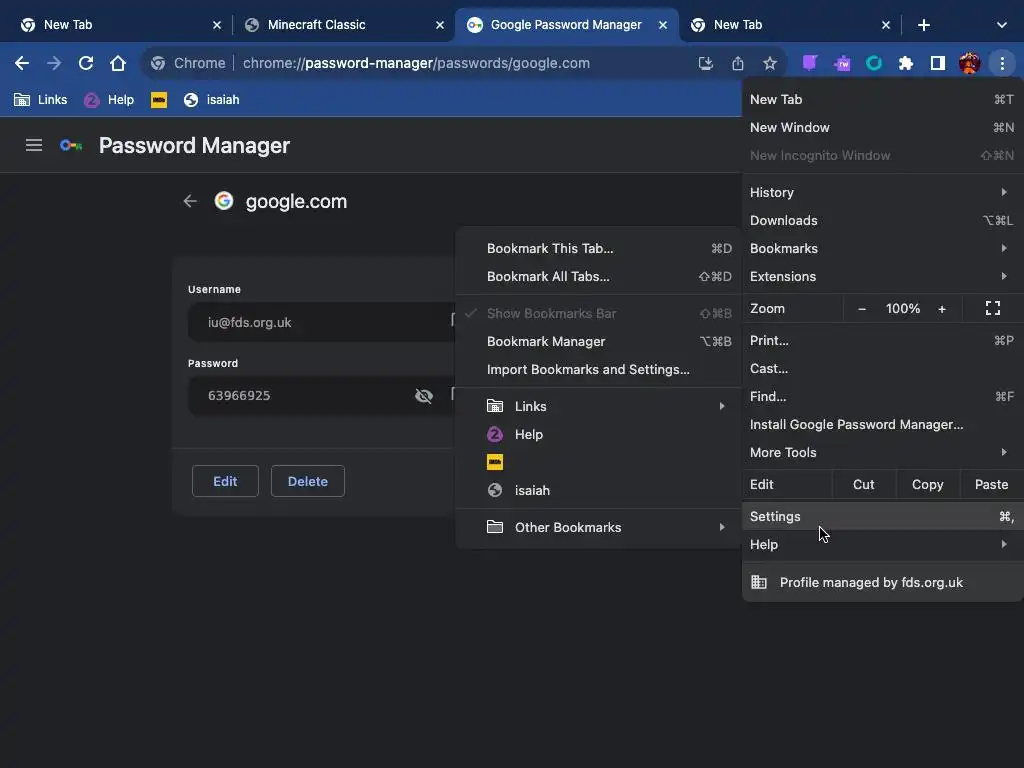
Task: Toggle Show Bookmarks Bar option
Action: tap(598, 313)
